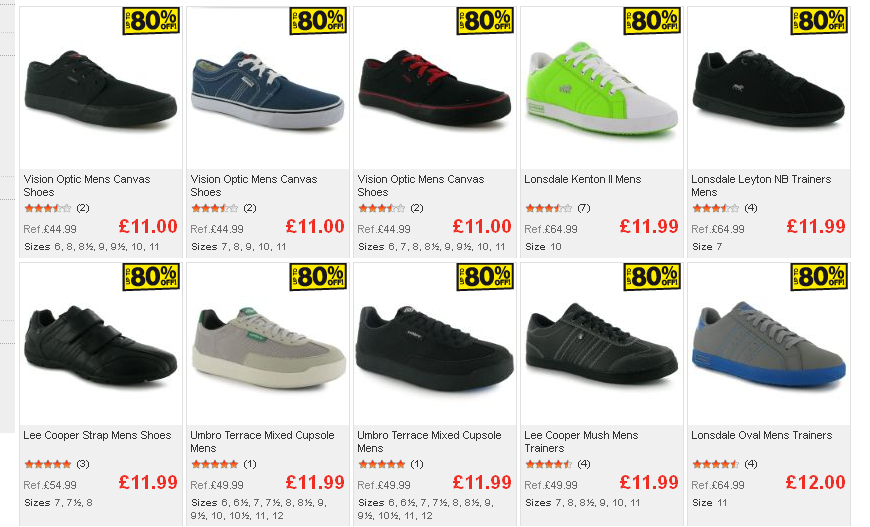Select the grey and blue Lonsdale Oval trainer image
This screenshot has width=870, height=527.
(x=769, y=344)
